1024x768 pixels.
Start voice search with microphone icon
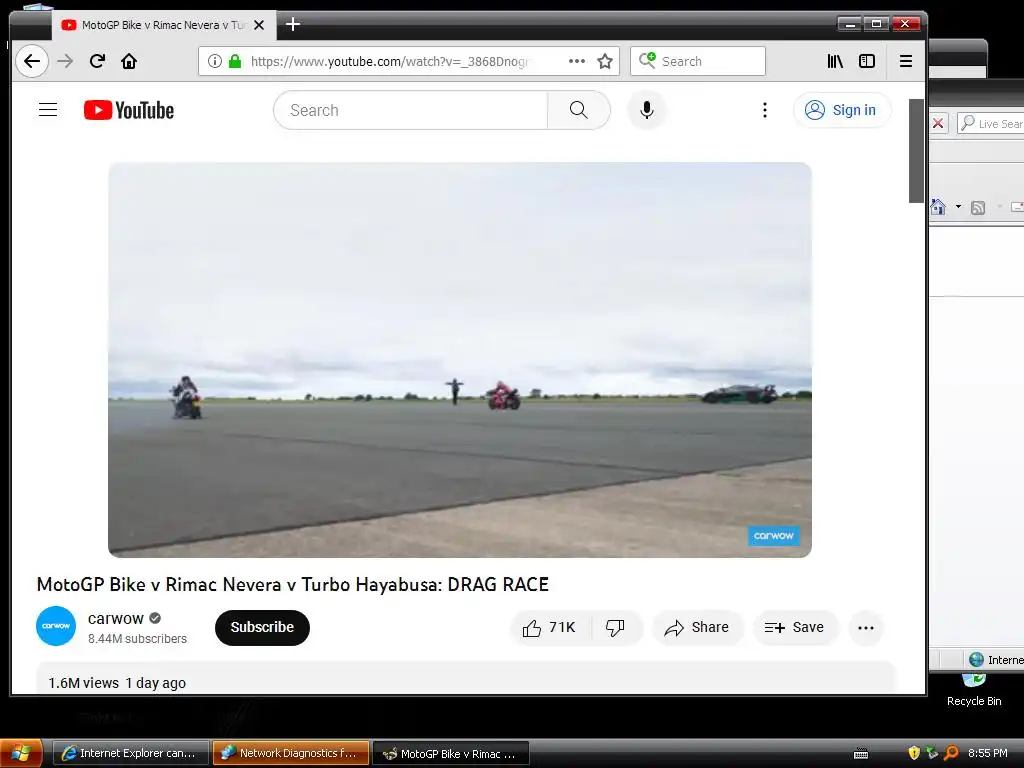pos(647,110)
